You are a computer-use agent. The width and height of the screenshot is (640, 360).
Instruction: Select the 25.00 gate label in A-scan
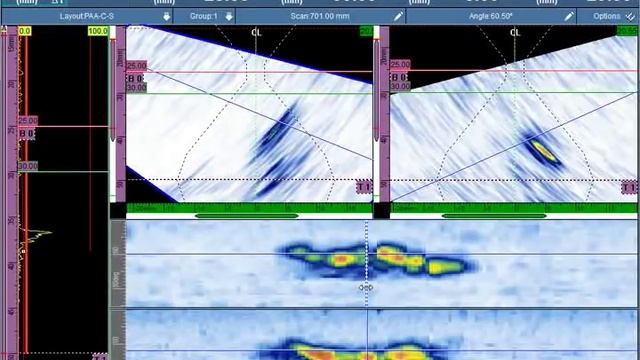coord(28,120)
